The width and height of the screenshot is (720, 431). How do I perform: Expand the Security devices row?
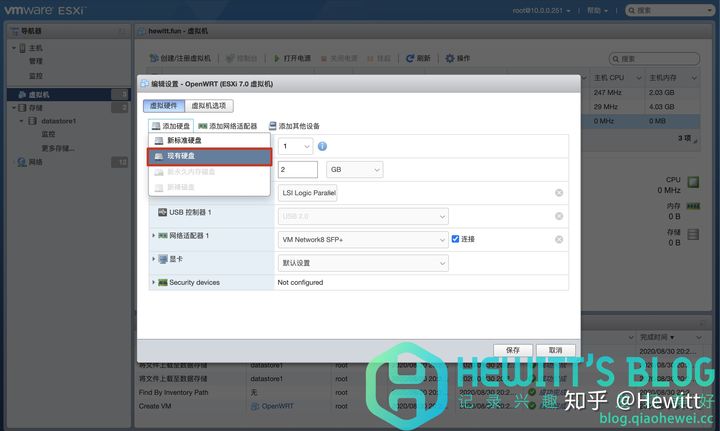(154, 283)
